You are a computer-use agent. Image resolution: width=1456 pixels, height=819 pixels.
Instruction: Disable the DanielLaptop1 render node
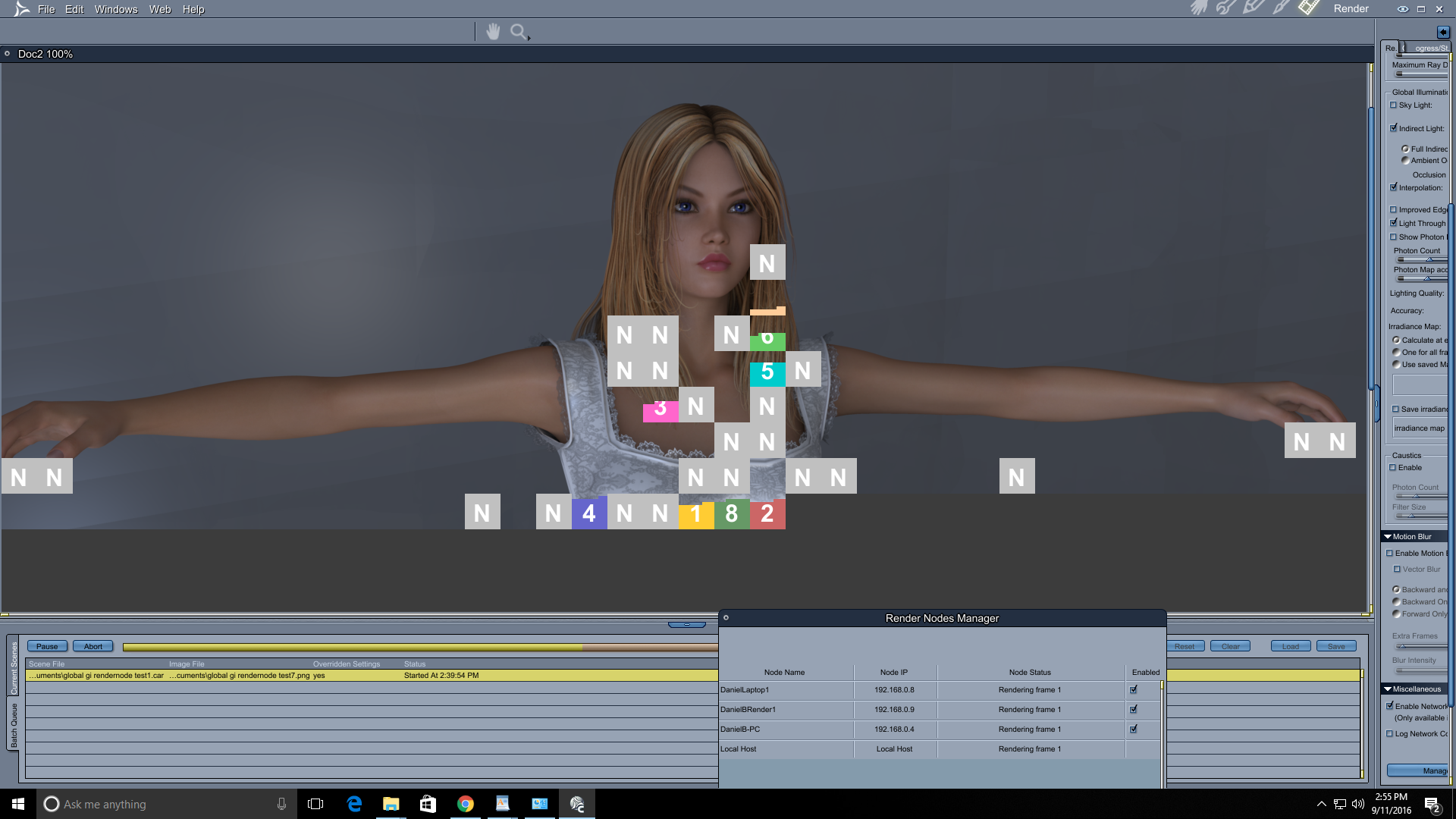click(1134, 690)
